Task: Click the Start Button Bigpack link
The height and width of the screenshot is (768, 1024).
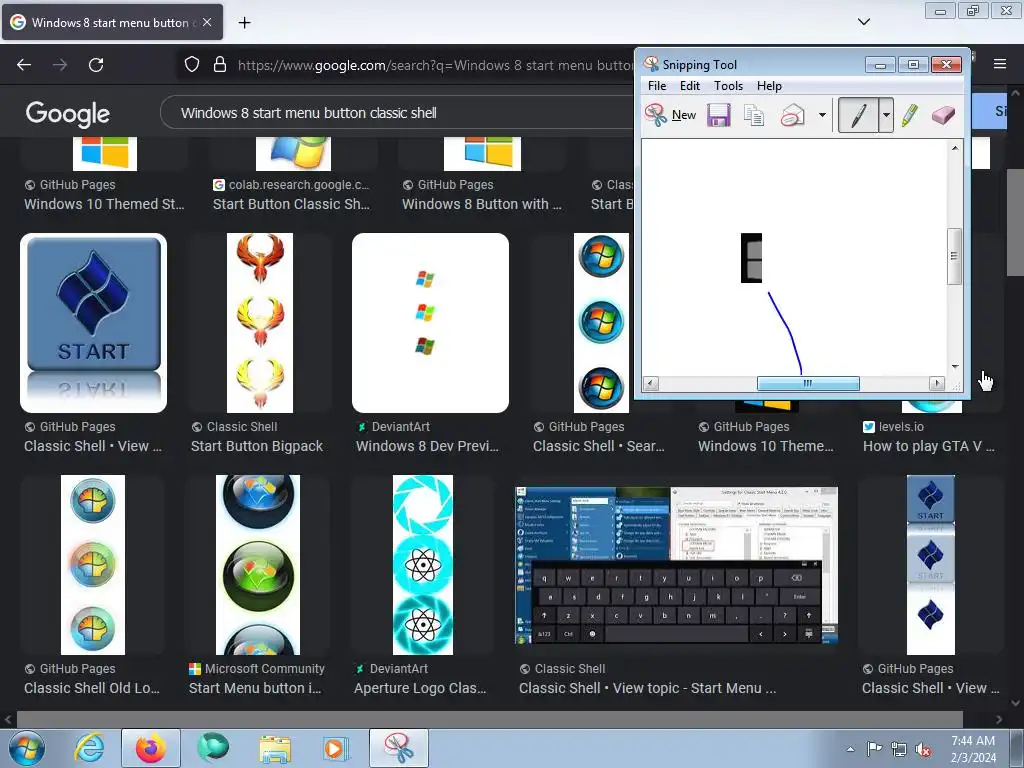Action: (x=257, y=446)
